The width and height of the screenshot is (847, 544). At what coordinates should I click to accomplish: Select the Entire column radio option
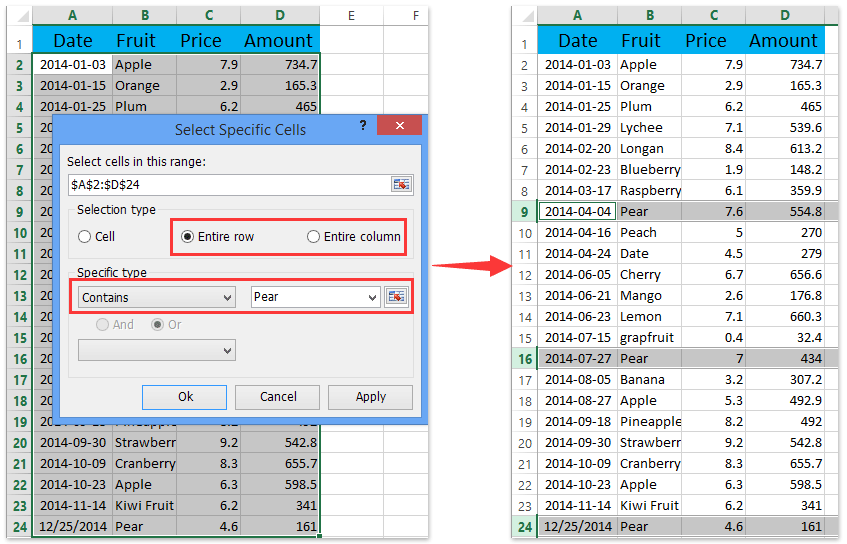coord(314,237)
